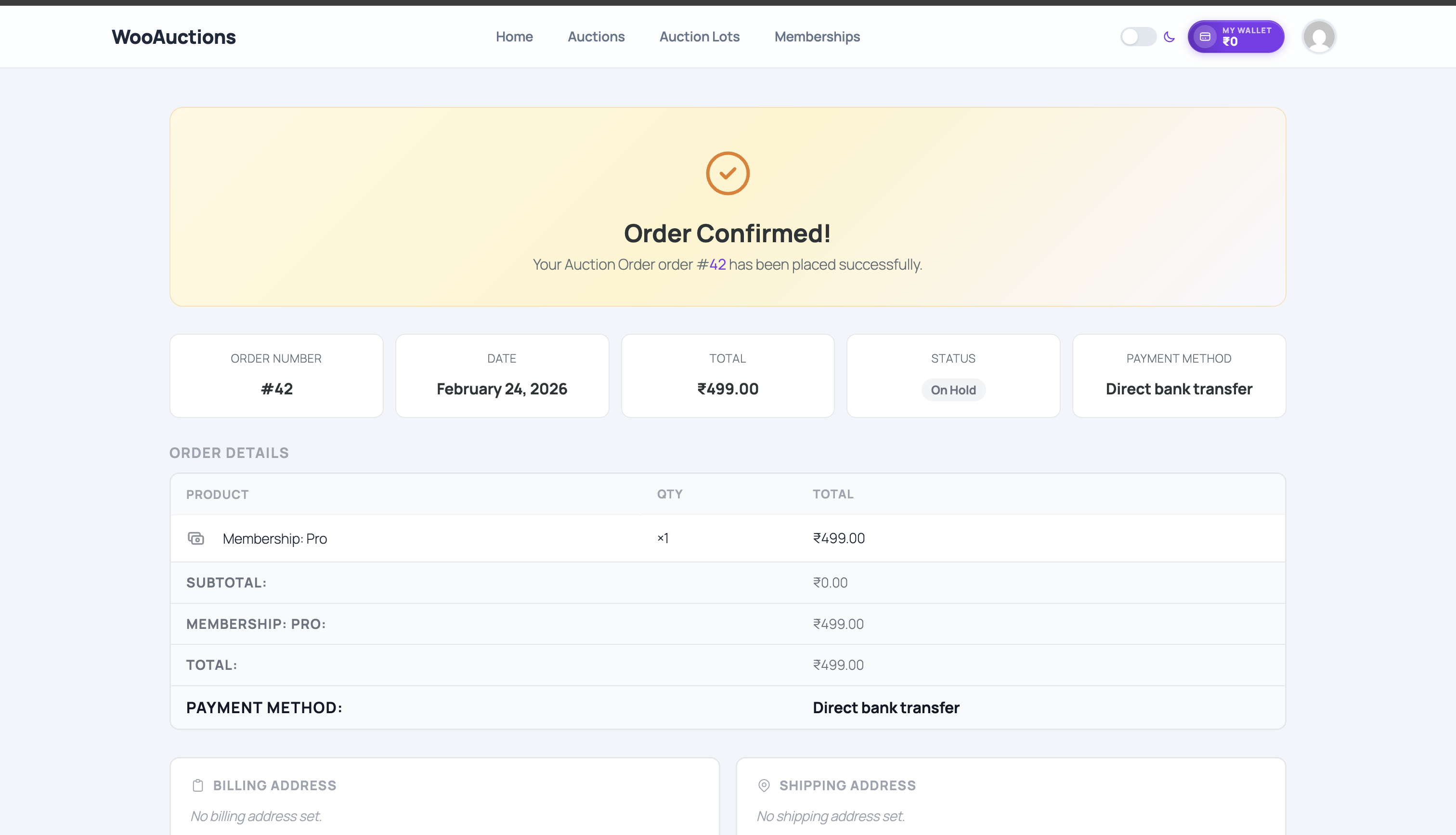Select the Order Number #42 card
The width and height of the screenshot is (1456, 835).
pyautogui.click(x=276, y=375)
